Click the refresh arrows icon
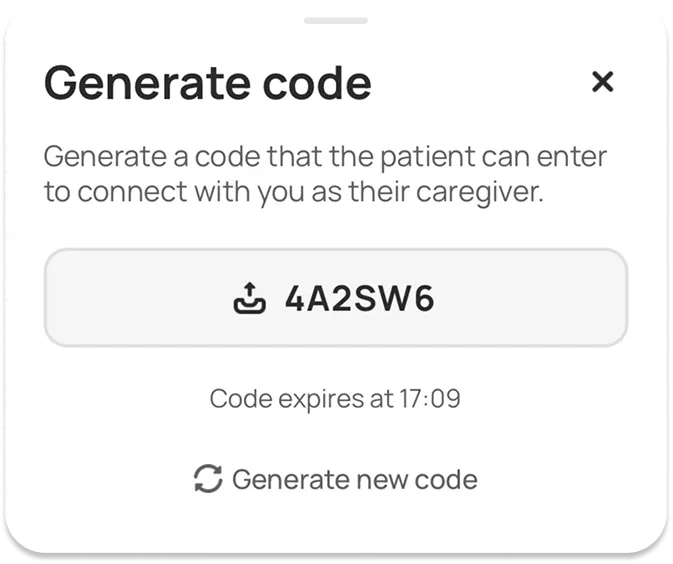This screenshot has height=564, width=673. (x=208, y=479)
